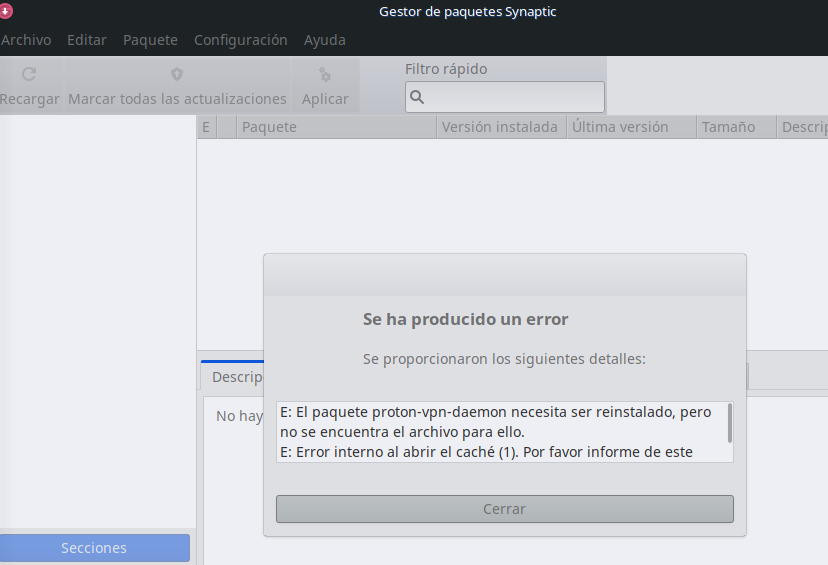The height and width of the screenshot is (565, 828).
Task: Click the Marcar todas las actualizaciones label
Action: pyautogui.click(x=177, y=99)
